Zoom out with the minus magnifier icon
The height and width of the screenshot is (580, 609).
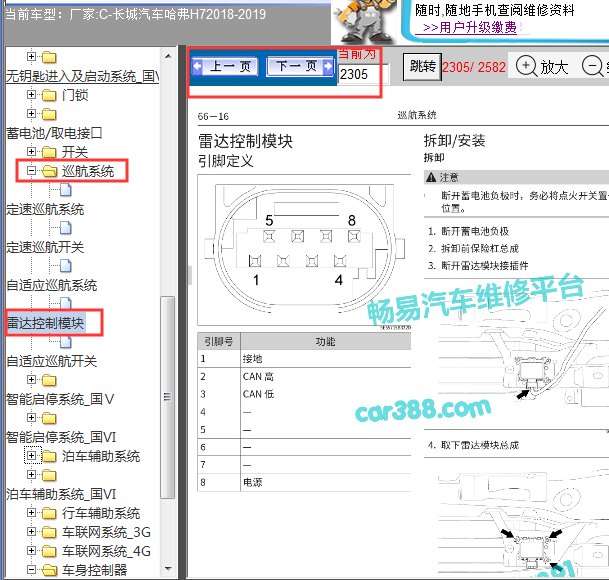[x=592, y=65]
